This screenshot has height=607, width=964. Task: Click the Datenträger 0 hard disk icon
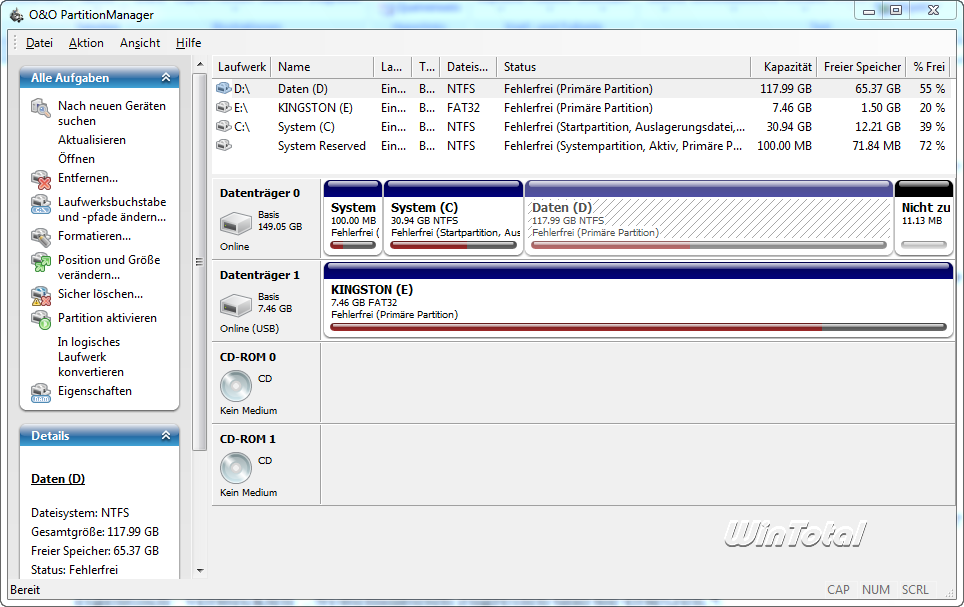235,223
